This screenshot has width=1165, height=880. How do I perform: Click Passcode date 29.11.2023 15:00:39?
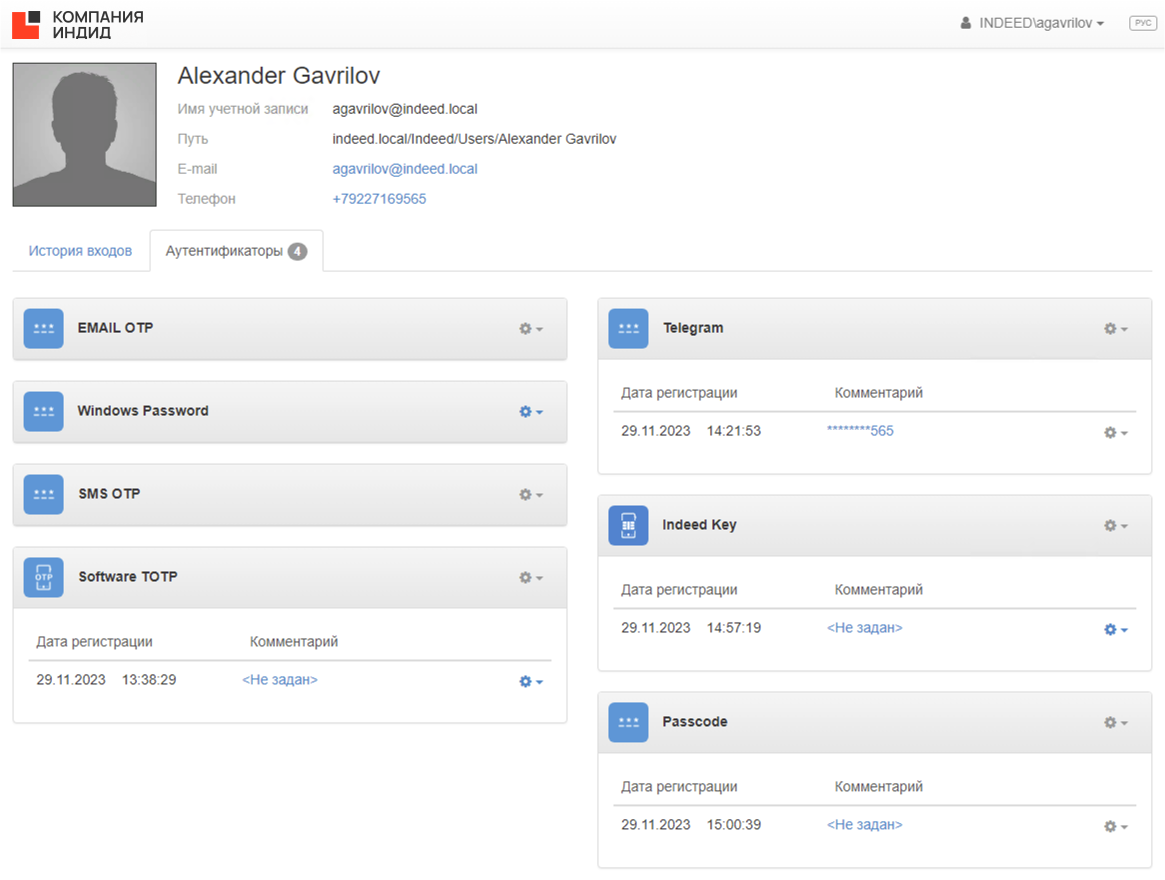point(691,825)
